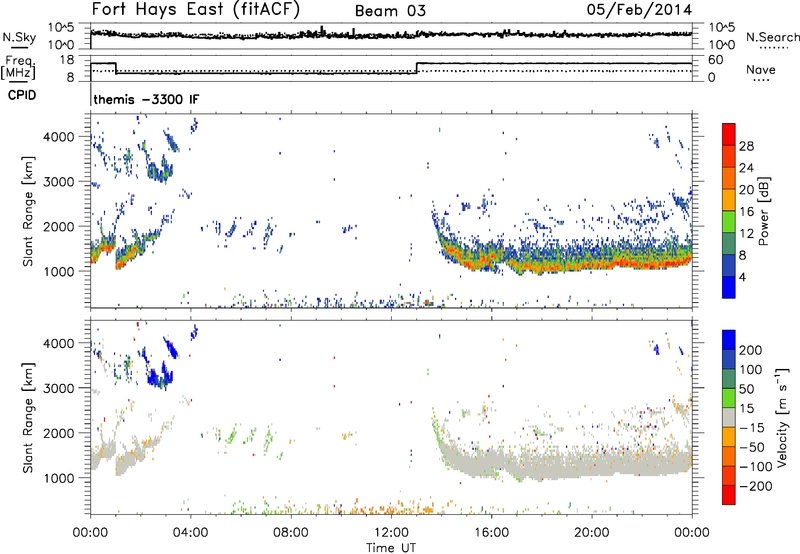Select the "Freq. [MHz]" axis label
This screenshot has width=800, height=554.
click(18, 67)
